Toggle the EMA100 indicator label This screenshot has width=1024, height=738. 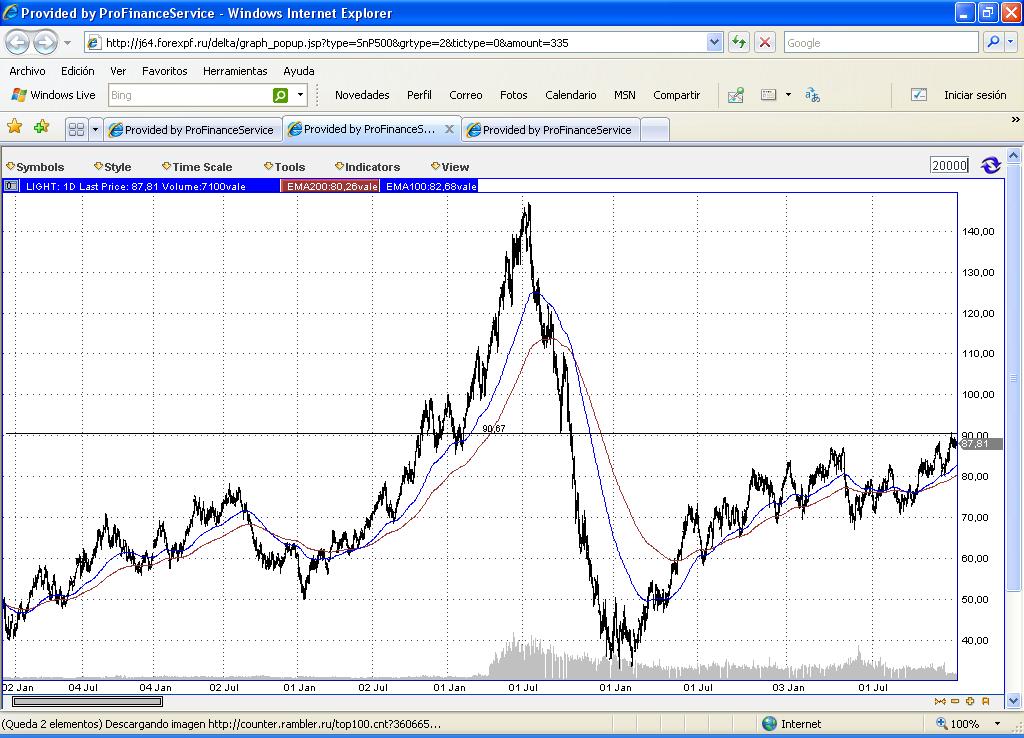pyautogui.click(x=430, y=186)
